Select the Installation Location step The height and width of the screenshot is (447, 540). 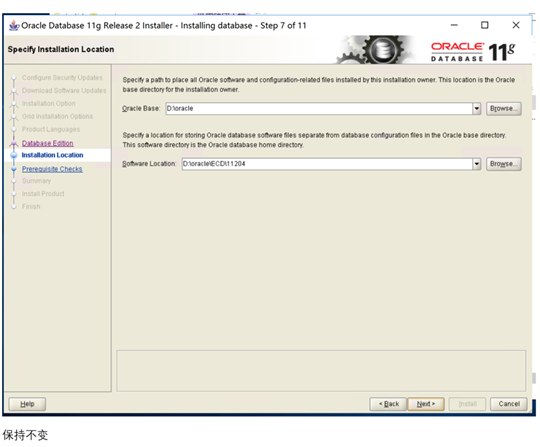click(52, 155)
